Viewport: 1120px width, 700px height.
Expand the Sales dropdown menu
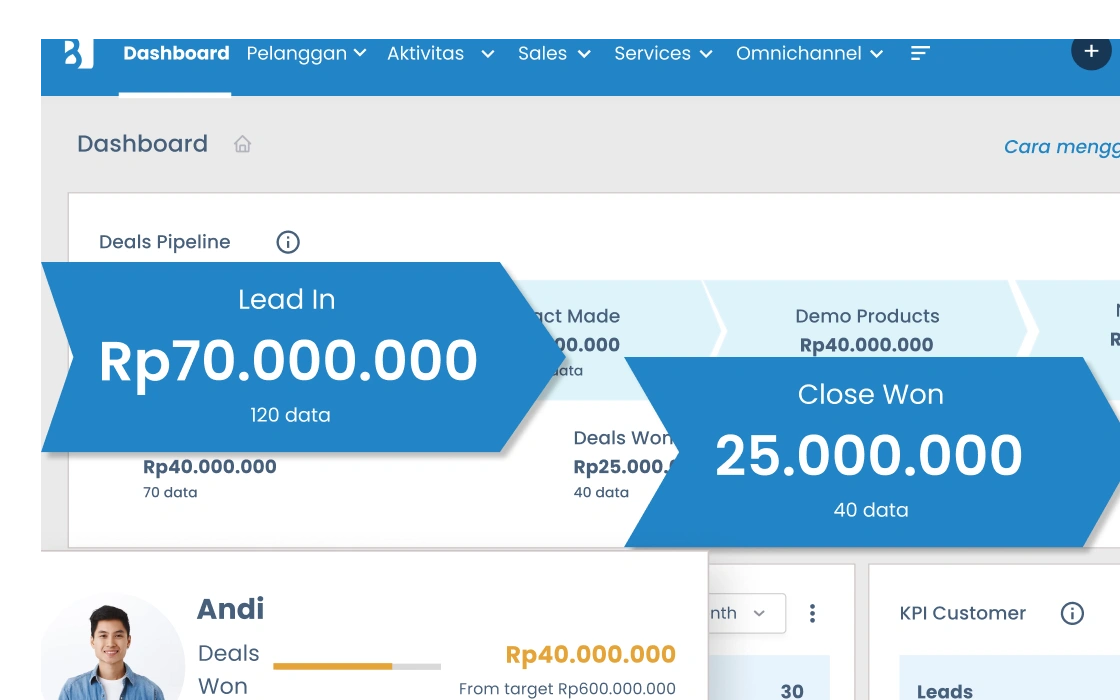point(554,54)
